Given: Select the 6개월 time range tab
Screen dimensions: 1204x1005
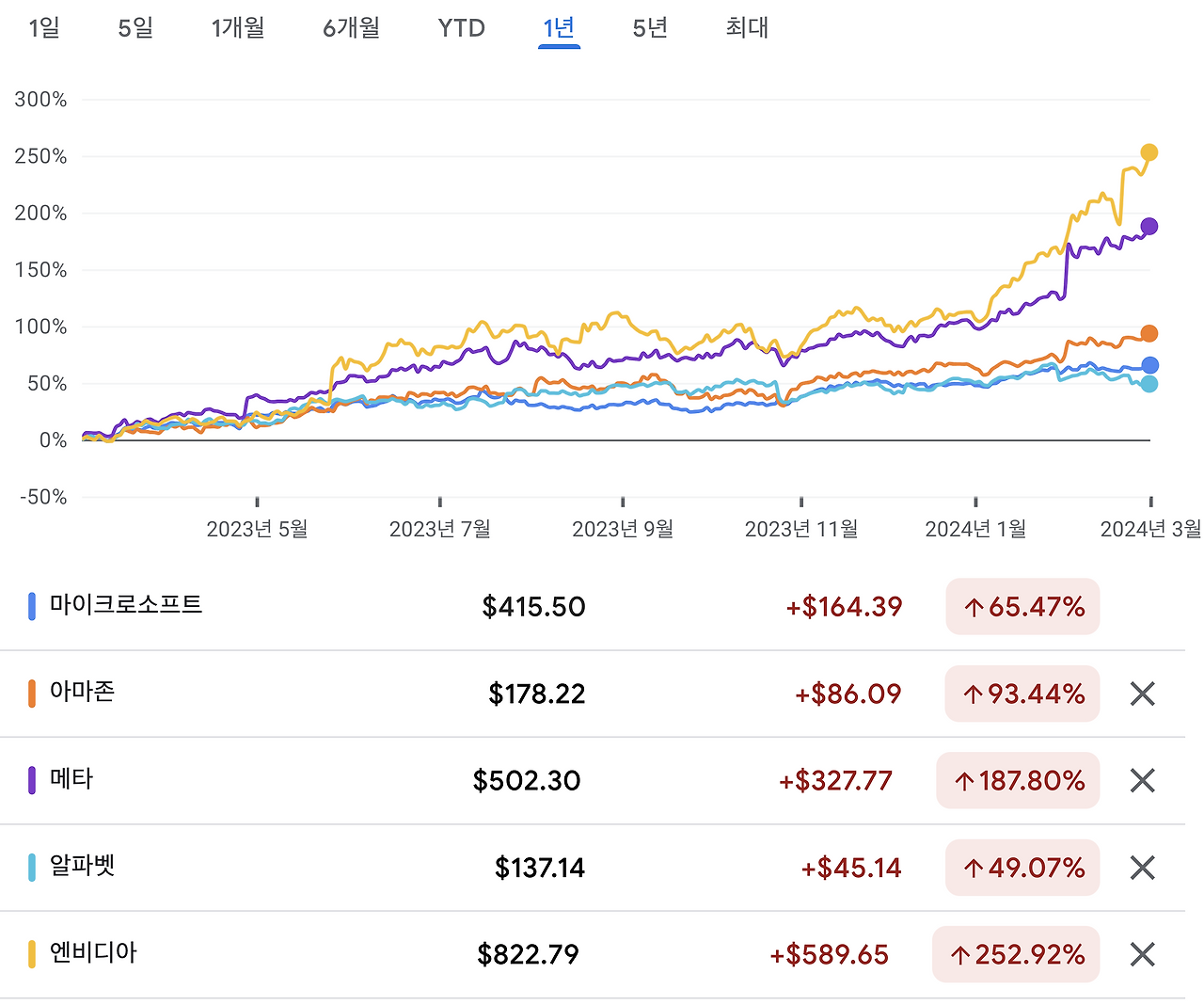Looking at the screenshot, I should (x=351, y=28).
